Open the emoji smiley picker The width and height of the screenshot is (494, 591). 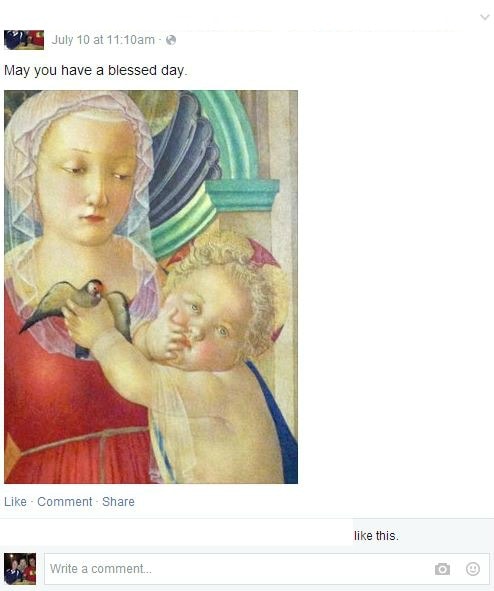click(473, 569)
